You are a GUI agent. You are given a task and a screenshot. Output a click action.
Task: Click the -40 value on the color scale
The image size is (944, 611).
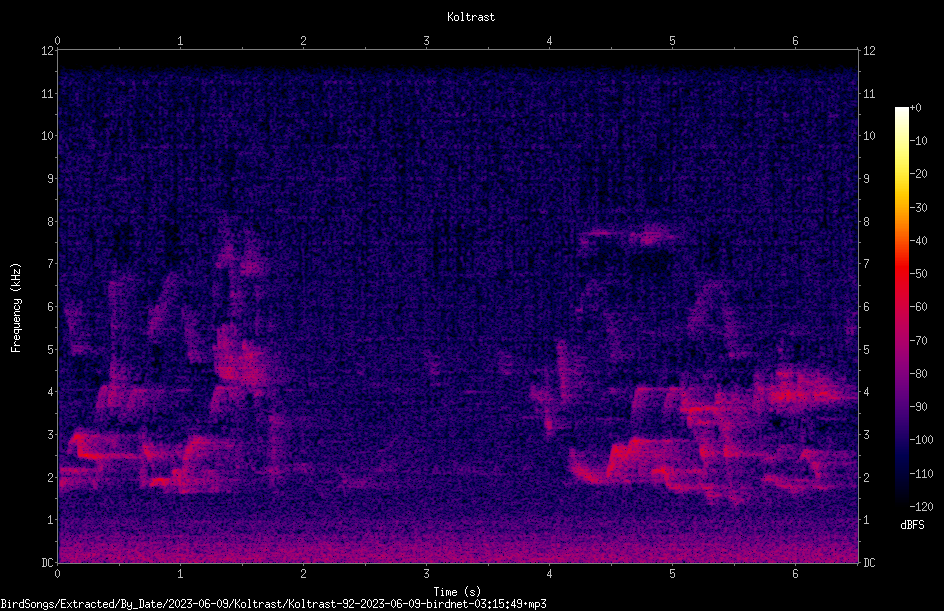pos(918,241)
